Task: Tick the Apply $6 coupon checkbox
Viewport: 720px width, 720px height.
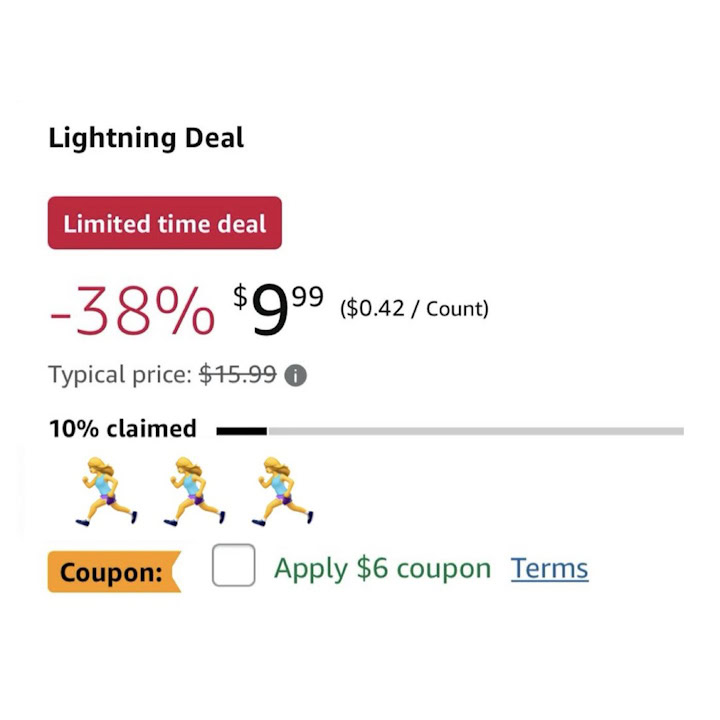Action: [x=233, y=566]
